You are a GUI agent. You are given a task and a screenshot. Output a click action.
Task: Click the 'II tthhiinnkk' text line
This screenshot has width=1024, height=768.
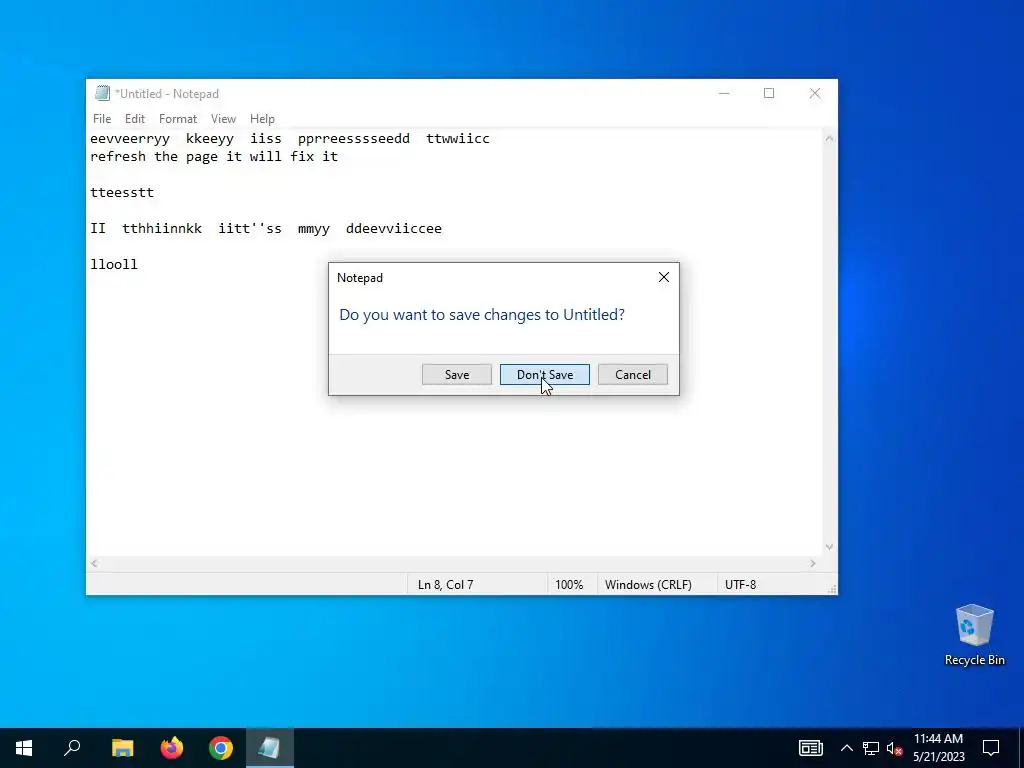[x=266, y=229]
